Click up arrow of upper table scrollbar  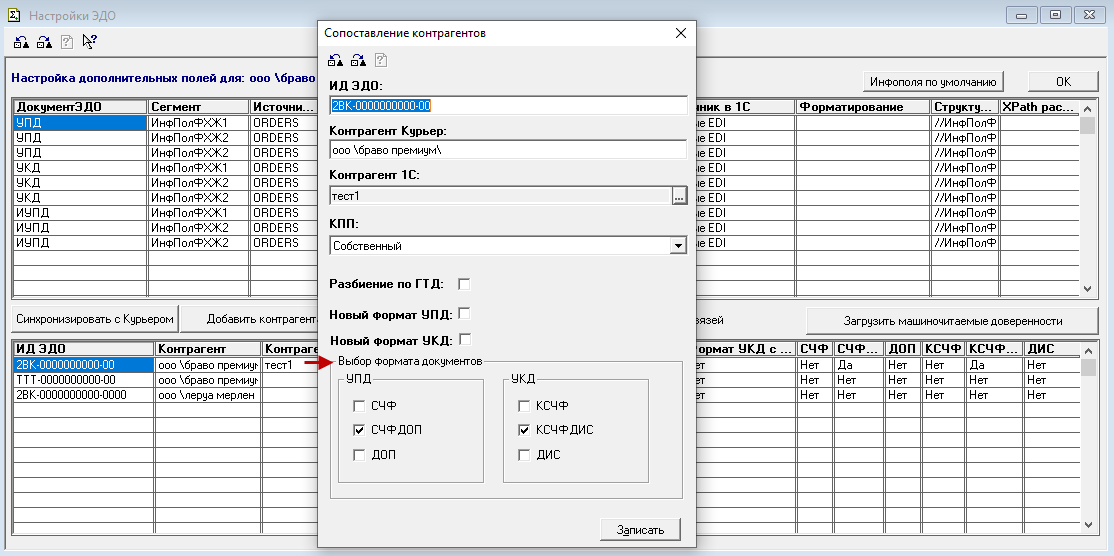(1087, 107)
